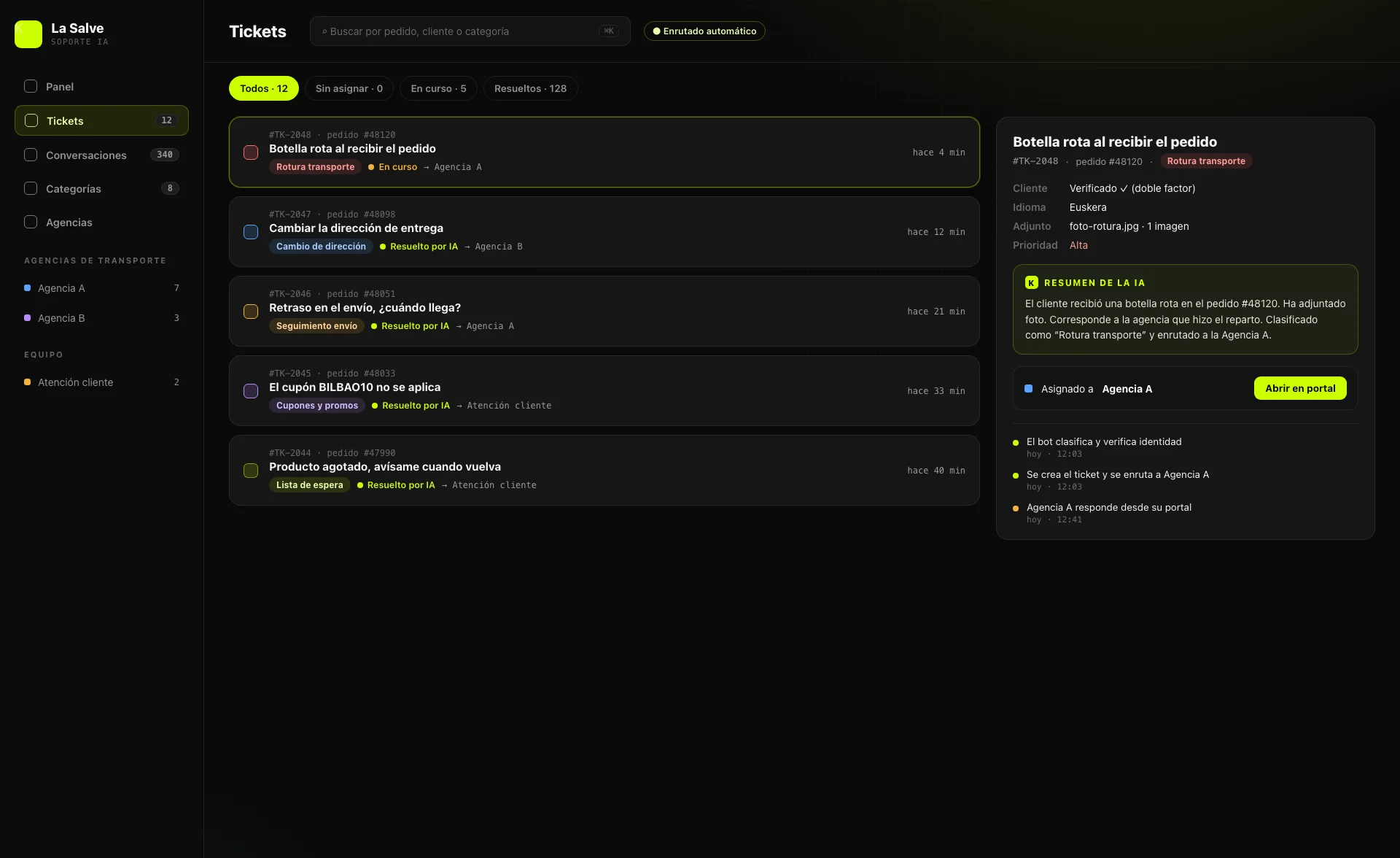Image resolution: width=1400 pixels, height=858 pixels.
Task: Click Lista de espera tag
Action: click(x=309, y=485)
